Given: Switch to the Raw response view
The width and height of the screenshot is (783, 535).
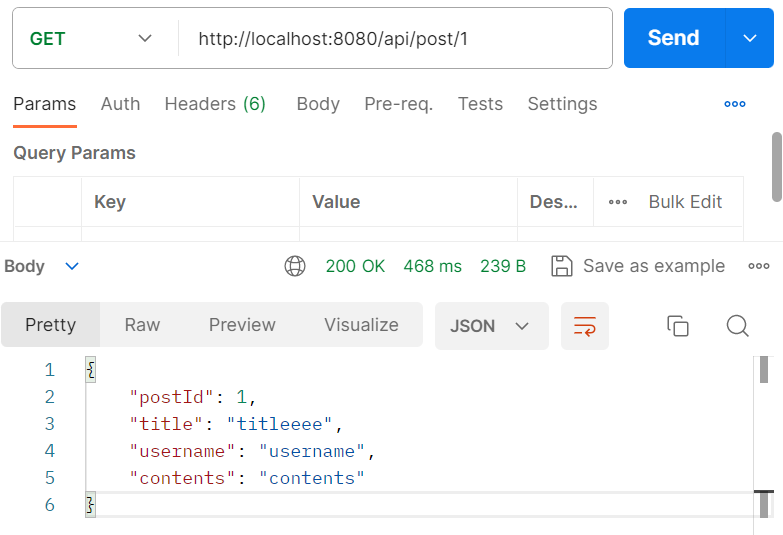Looking at the screenshot, I should click(142, 325).
